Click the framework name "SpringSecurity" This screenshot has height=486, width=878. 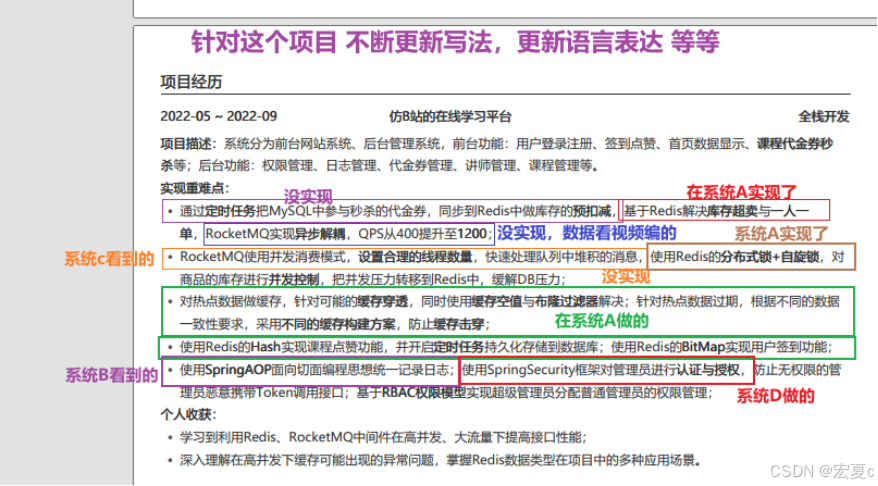[529, 370]
